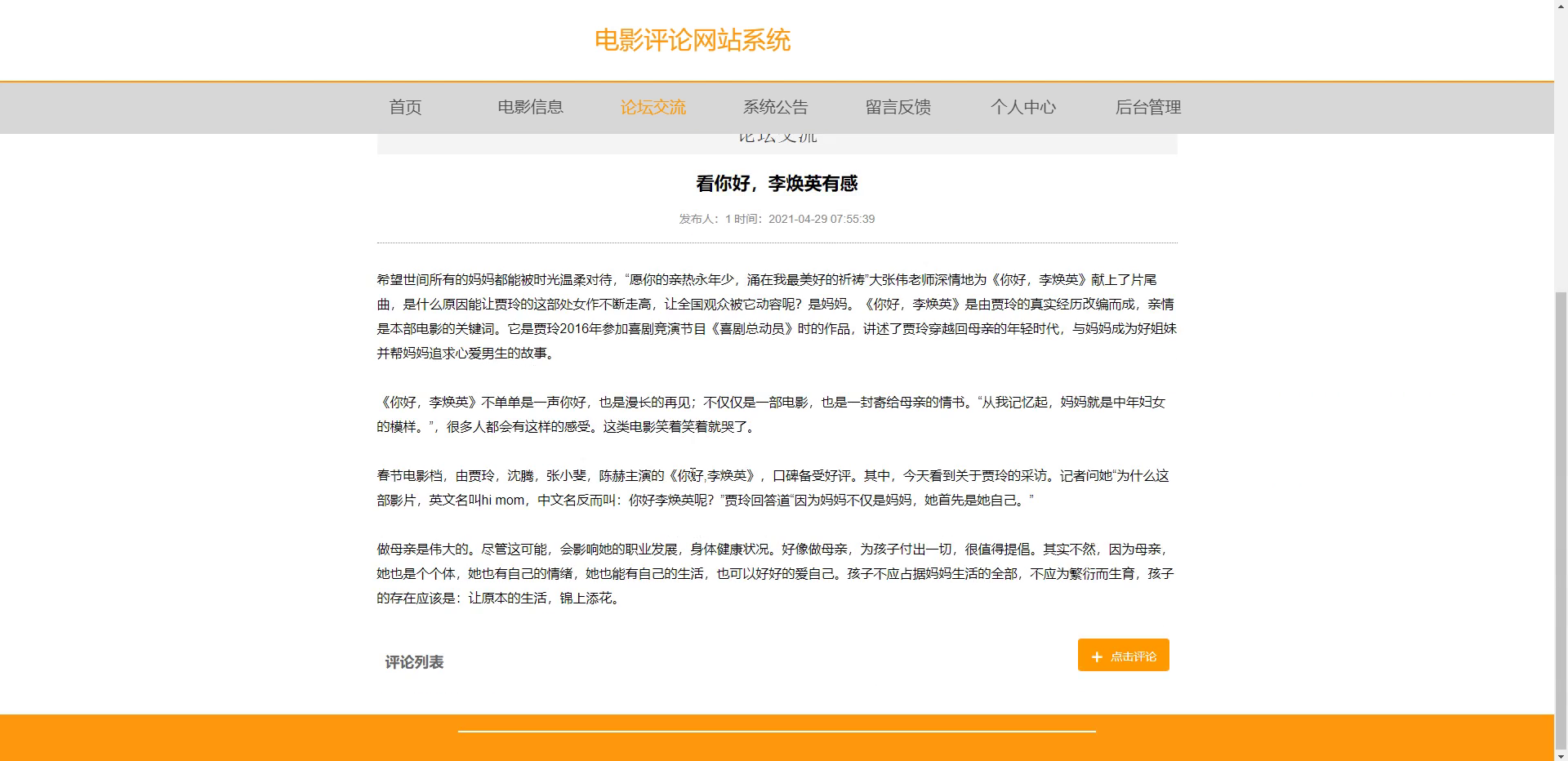The width and height of the screenshot is (1568, 761).
Task: Click the paragraph starting 做母亲是伟大的
Action: point(777,573)
